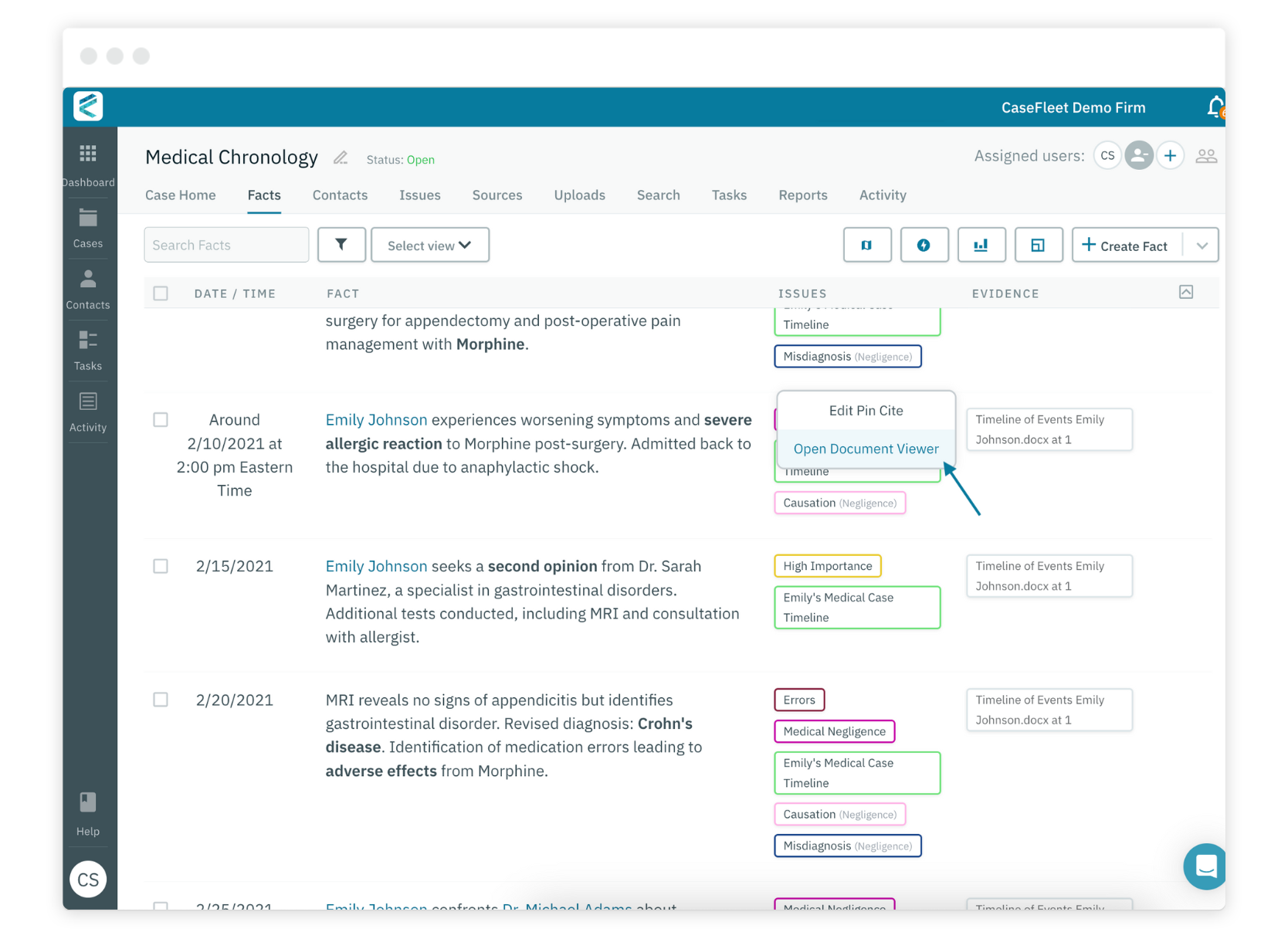
Task: Click the filter funnel icon
Action: pyautogui.click(x=341, y=245)
